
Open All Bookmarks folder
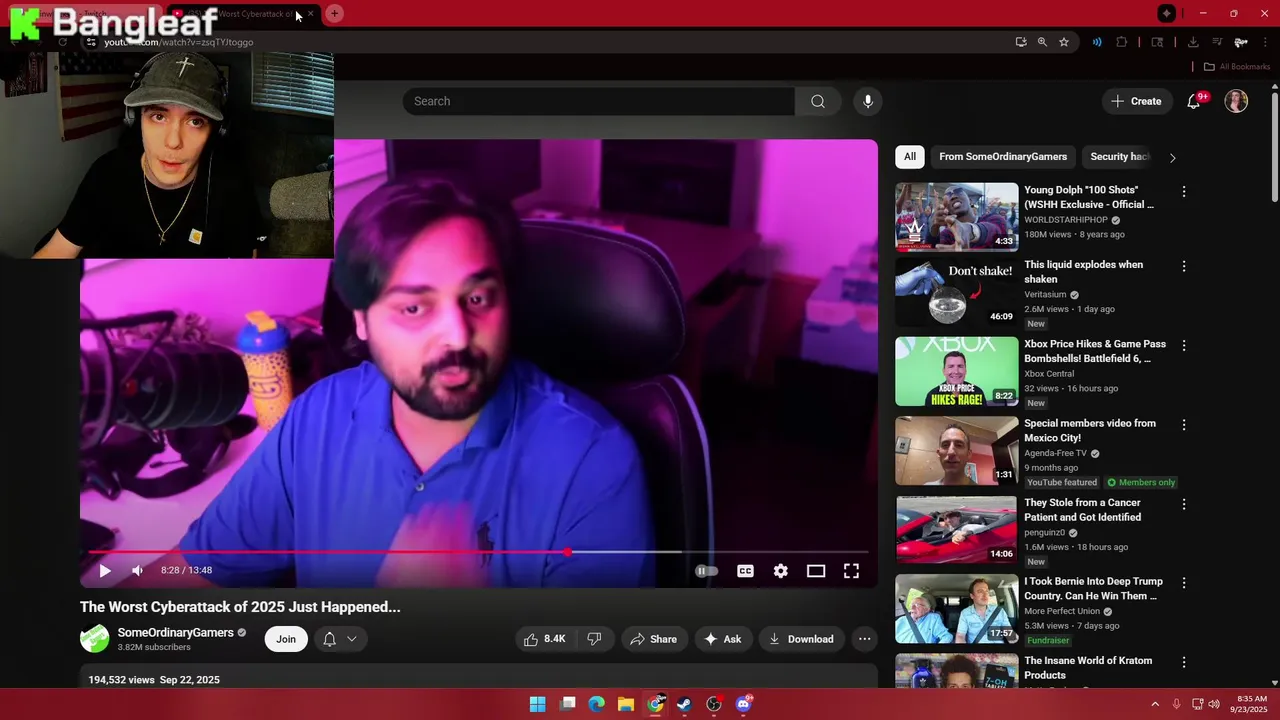1237,67
